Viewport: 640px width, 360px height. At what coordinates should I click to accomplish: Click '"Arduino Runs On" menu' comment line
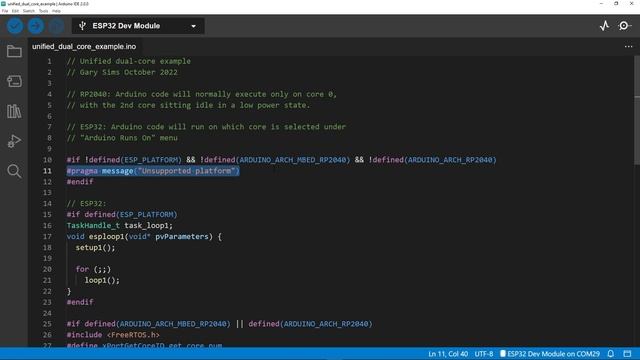(122, 138)
